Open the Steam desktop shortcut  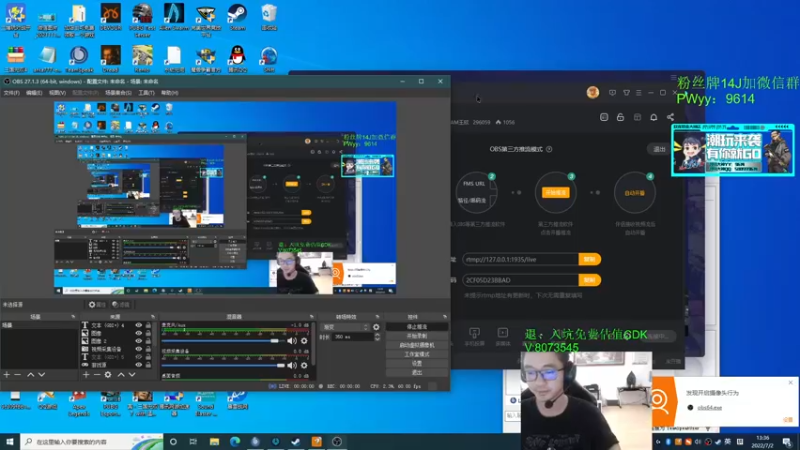(237, 17)
